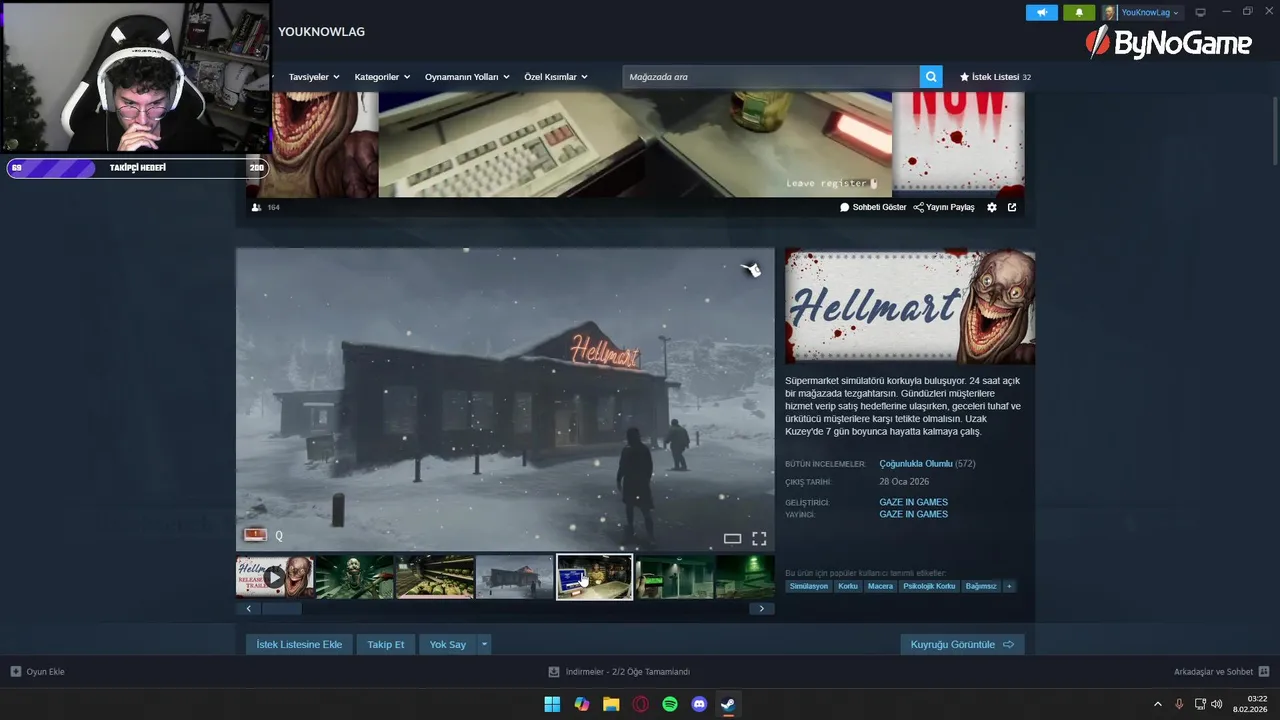Open the Kategoriler dropdown menu

pyautogui.click(x=382, y=77)
